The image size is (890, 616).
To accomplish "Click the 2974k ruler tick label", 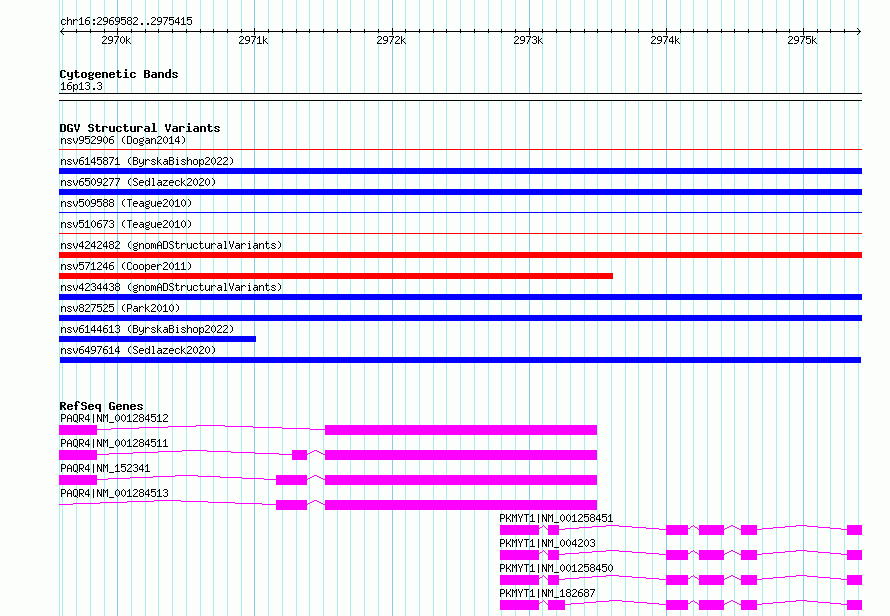I will pyautogui.click(x=665, y=40).
